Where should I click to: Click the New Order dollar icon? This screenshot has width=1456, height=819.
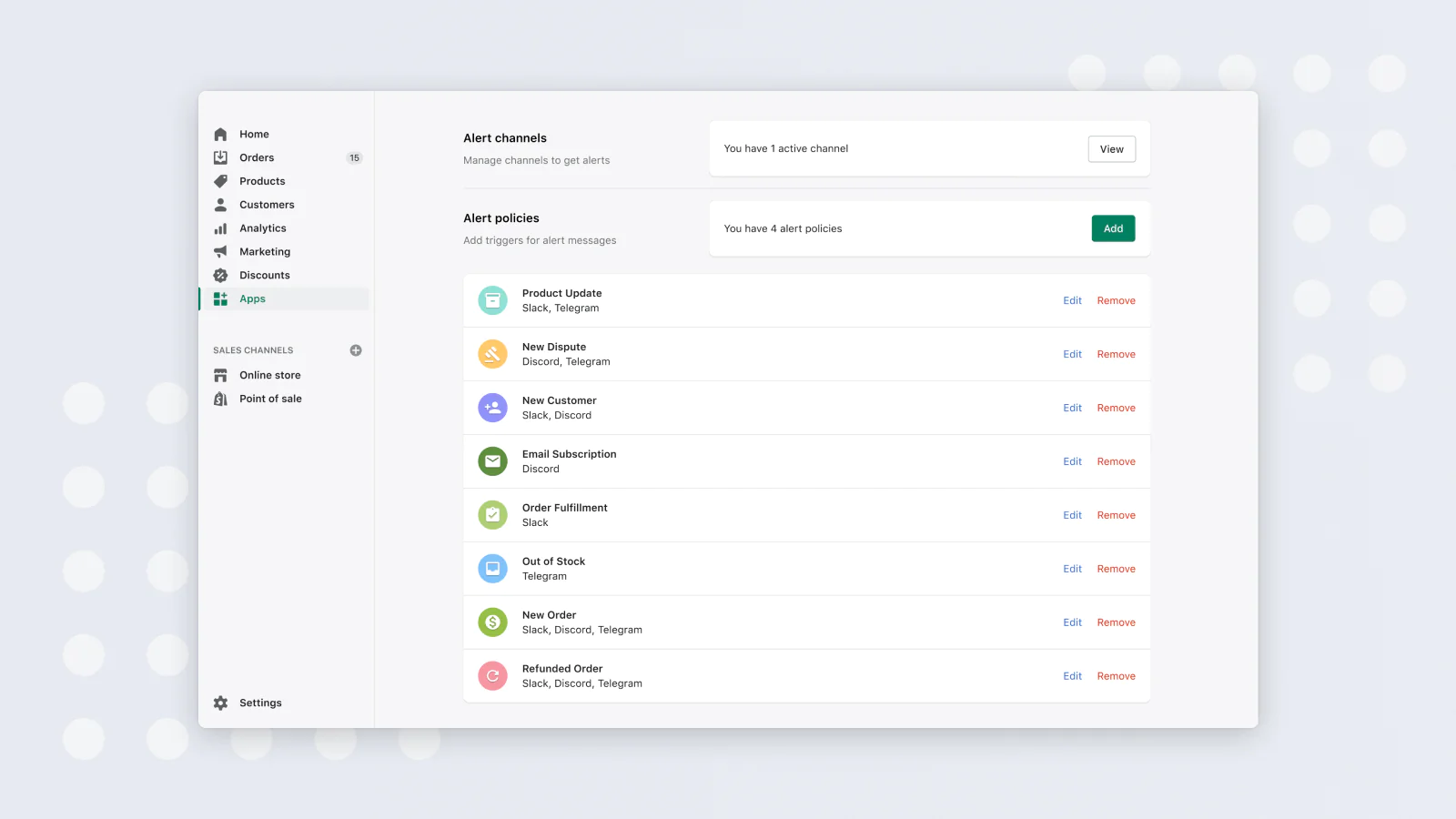pyautogui.click(x=492, y=622)
